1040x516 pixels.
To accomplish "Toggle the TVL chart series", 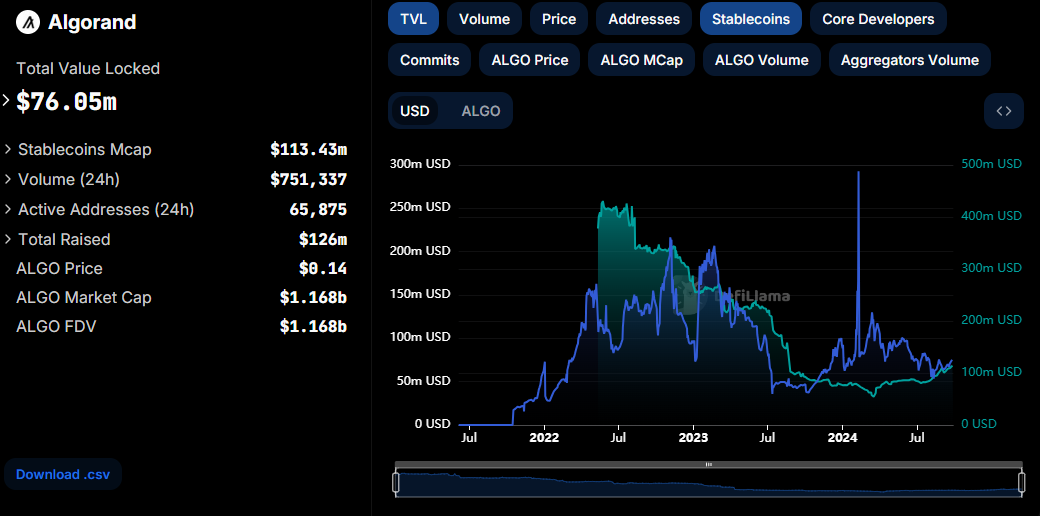I will pos(413,19).
